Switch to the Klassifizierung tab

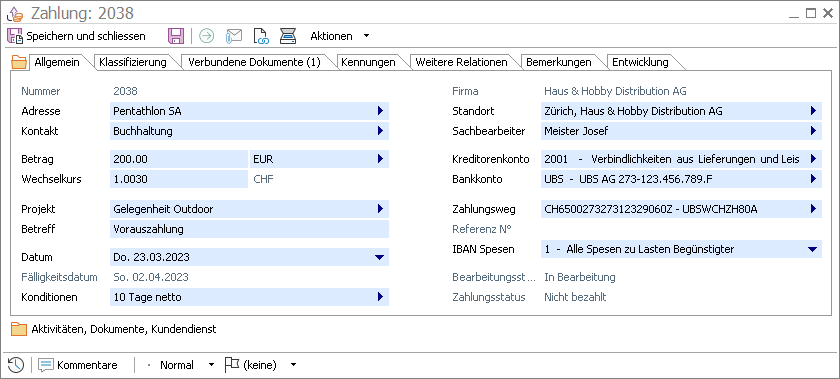pos(133,62)
